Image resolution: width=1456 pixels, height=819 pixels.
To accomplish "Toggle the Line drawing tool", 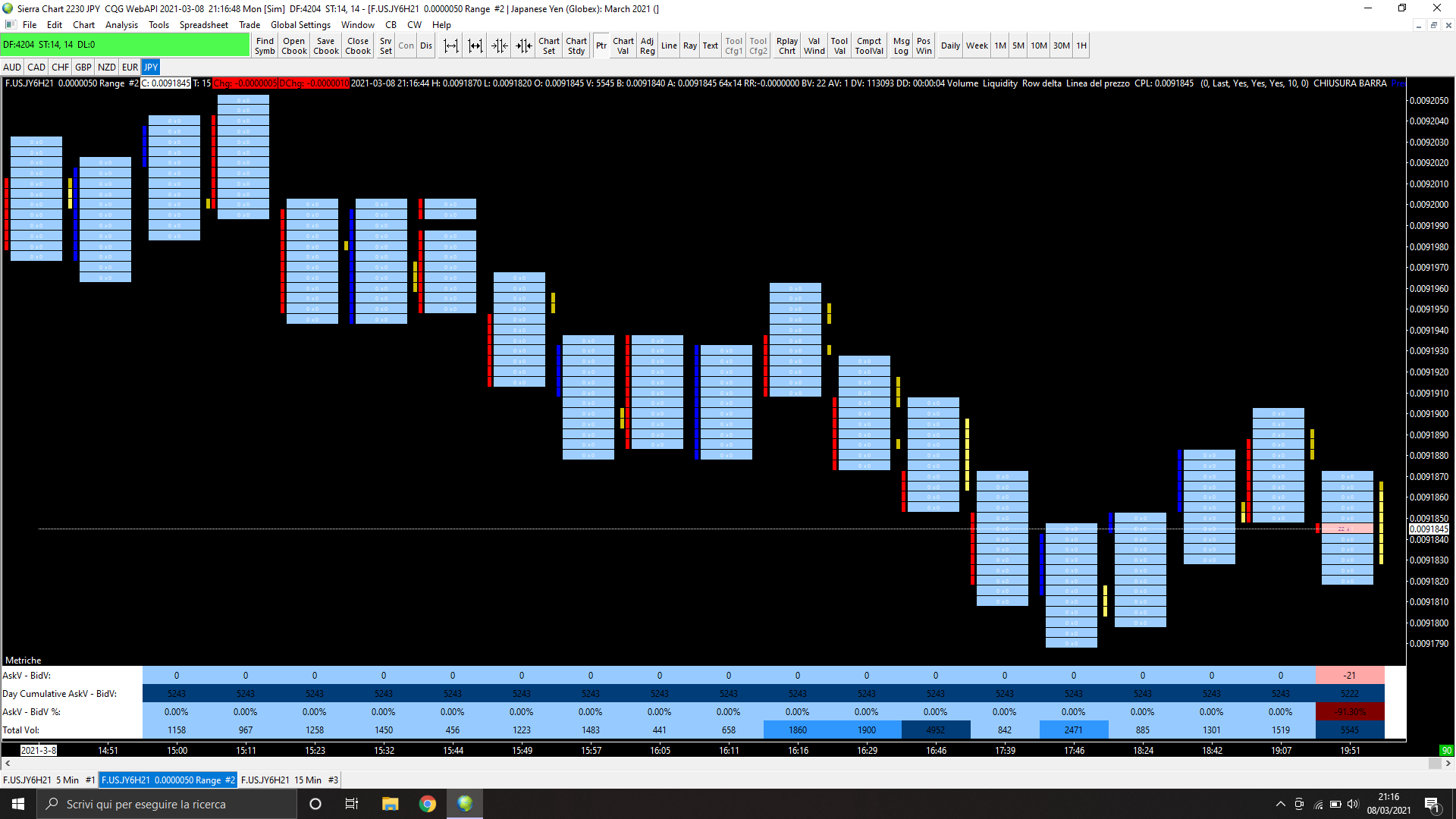I will click(x=668, y=45).
